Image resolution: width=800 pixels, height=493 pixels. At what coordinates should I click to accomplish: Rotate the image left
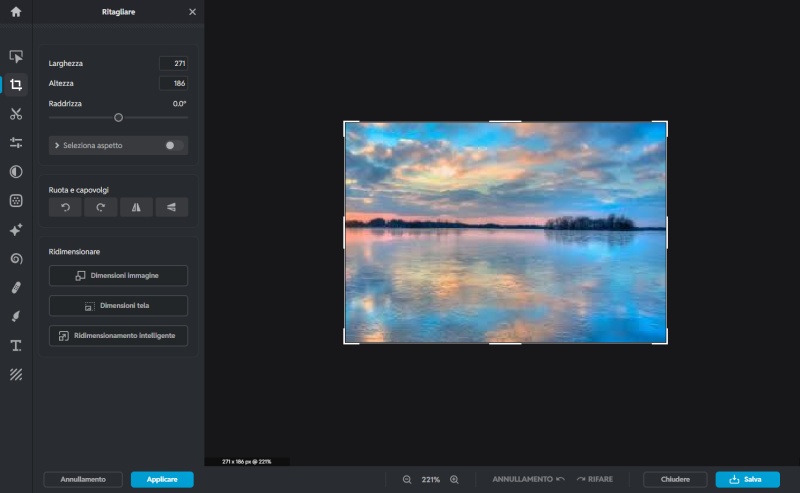pyautogui.click(x=65, y=207)
